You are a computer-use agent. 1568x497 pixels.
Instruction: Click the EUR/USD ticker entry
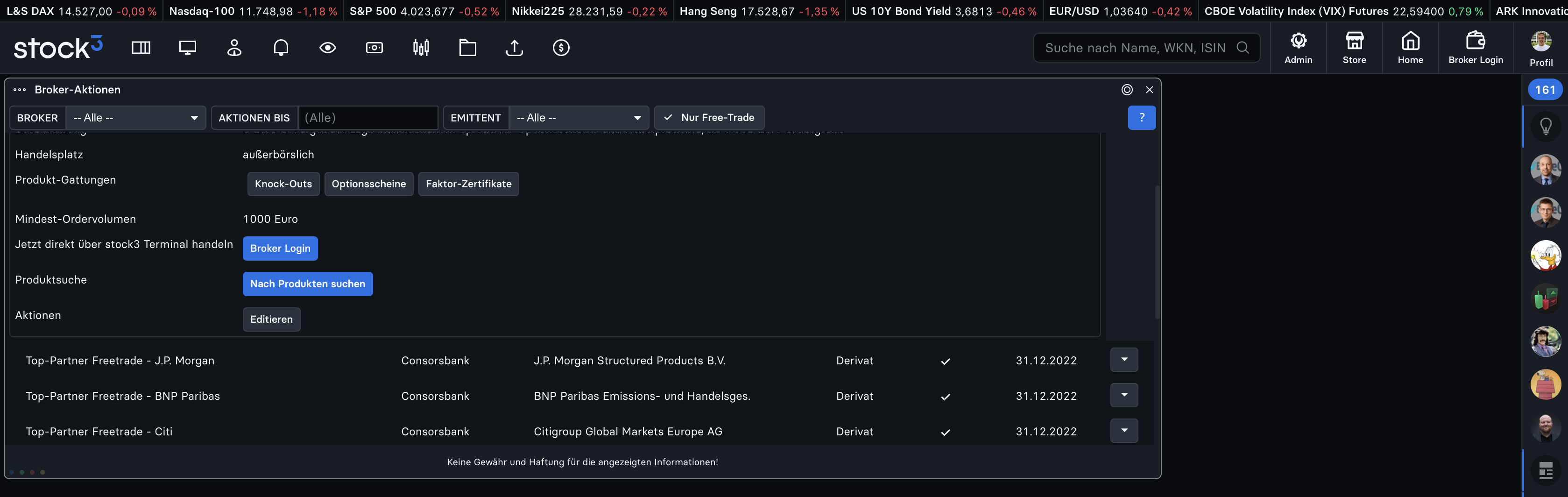coord(1120,11)
